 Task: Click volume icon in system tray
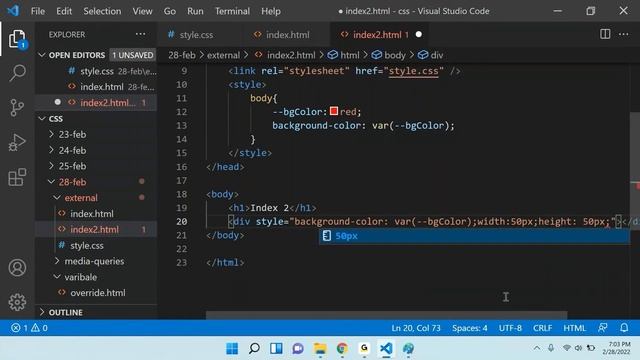pos(578,348)
